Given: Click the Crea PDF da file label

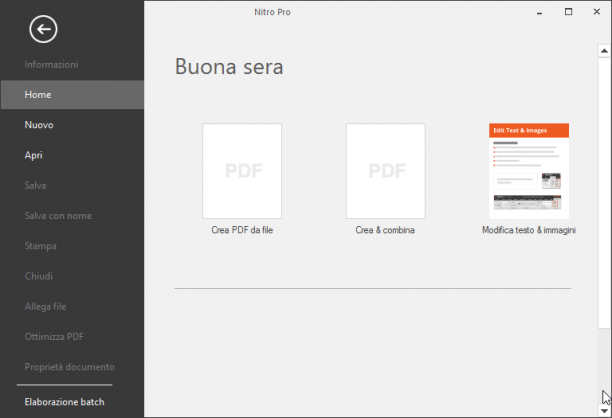Looking at the screenshot, I should point(242,230).
